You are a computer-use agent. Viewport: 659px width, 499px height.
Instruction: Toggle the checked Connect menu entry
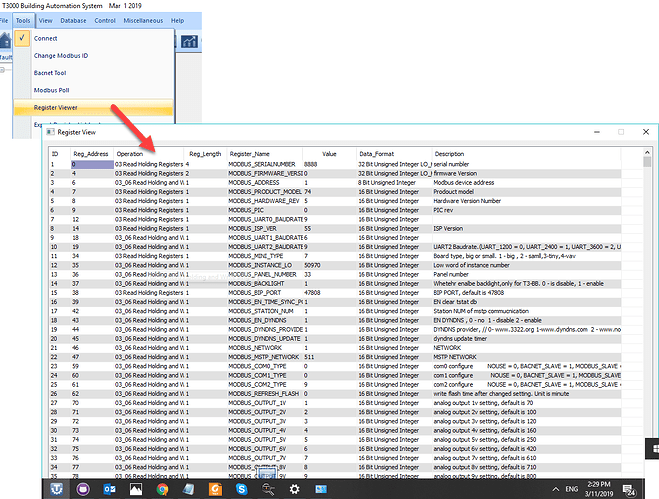pos(46,38)
